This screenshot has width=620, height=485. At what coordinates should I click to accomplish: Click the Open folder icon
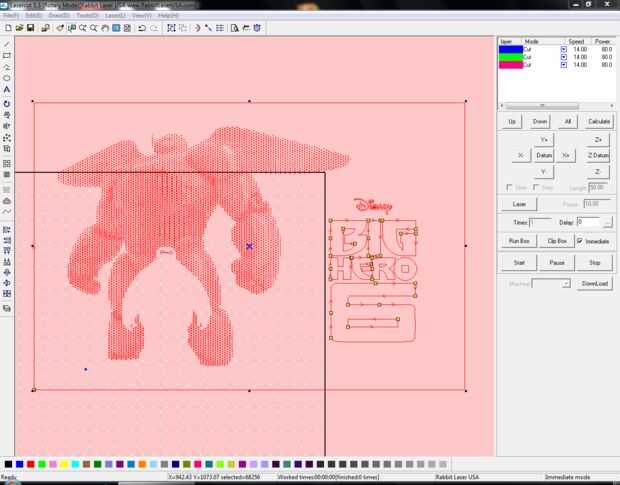19,28
